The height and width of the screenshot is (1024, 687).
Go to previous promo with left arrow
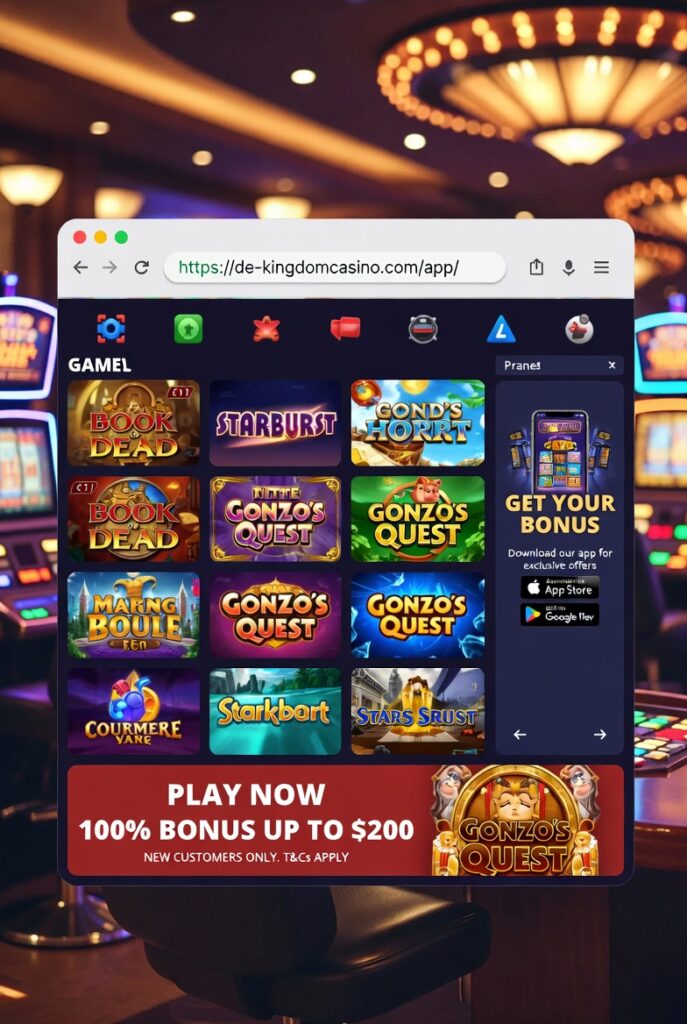pos(520,735)
